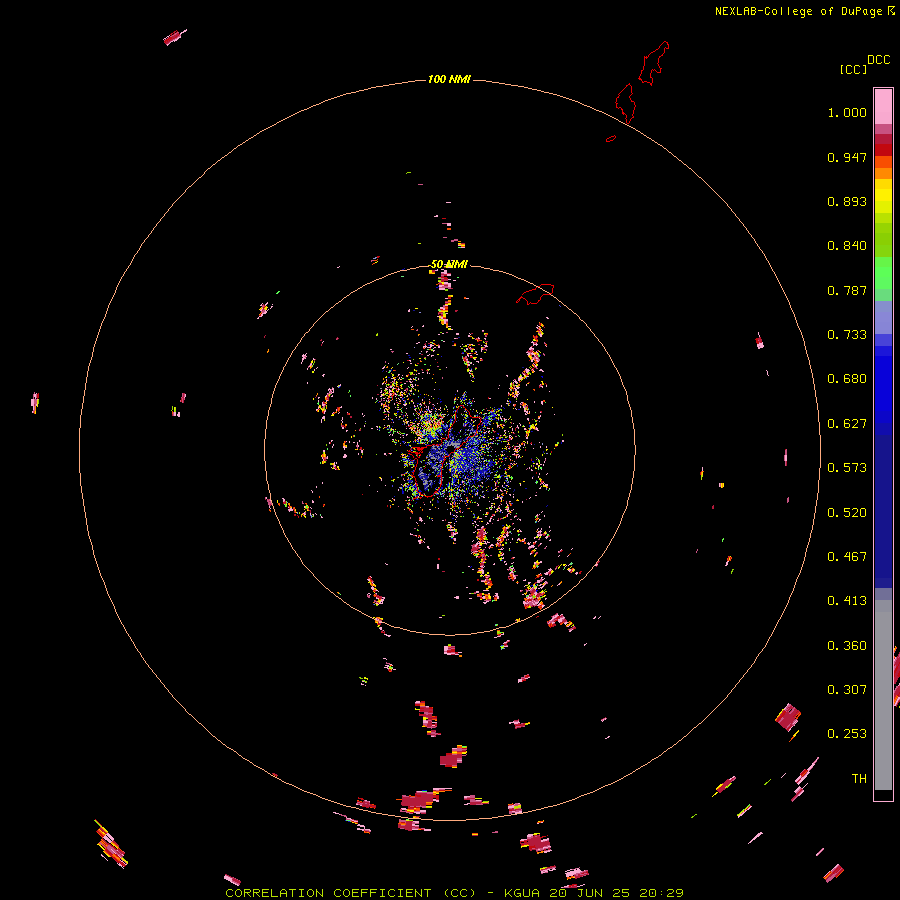Select the 0.307 scale value
The image size is (900, 900).
847,690
